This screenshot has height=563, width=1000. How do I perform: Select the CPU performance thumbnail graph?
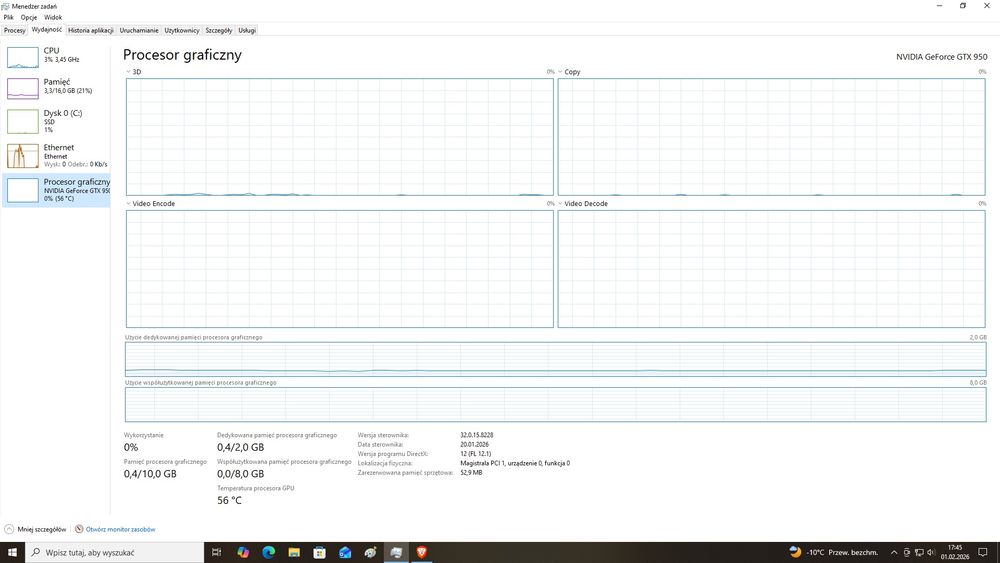point(23,57)
